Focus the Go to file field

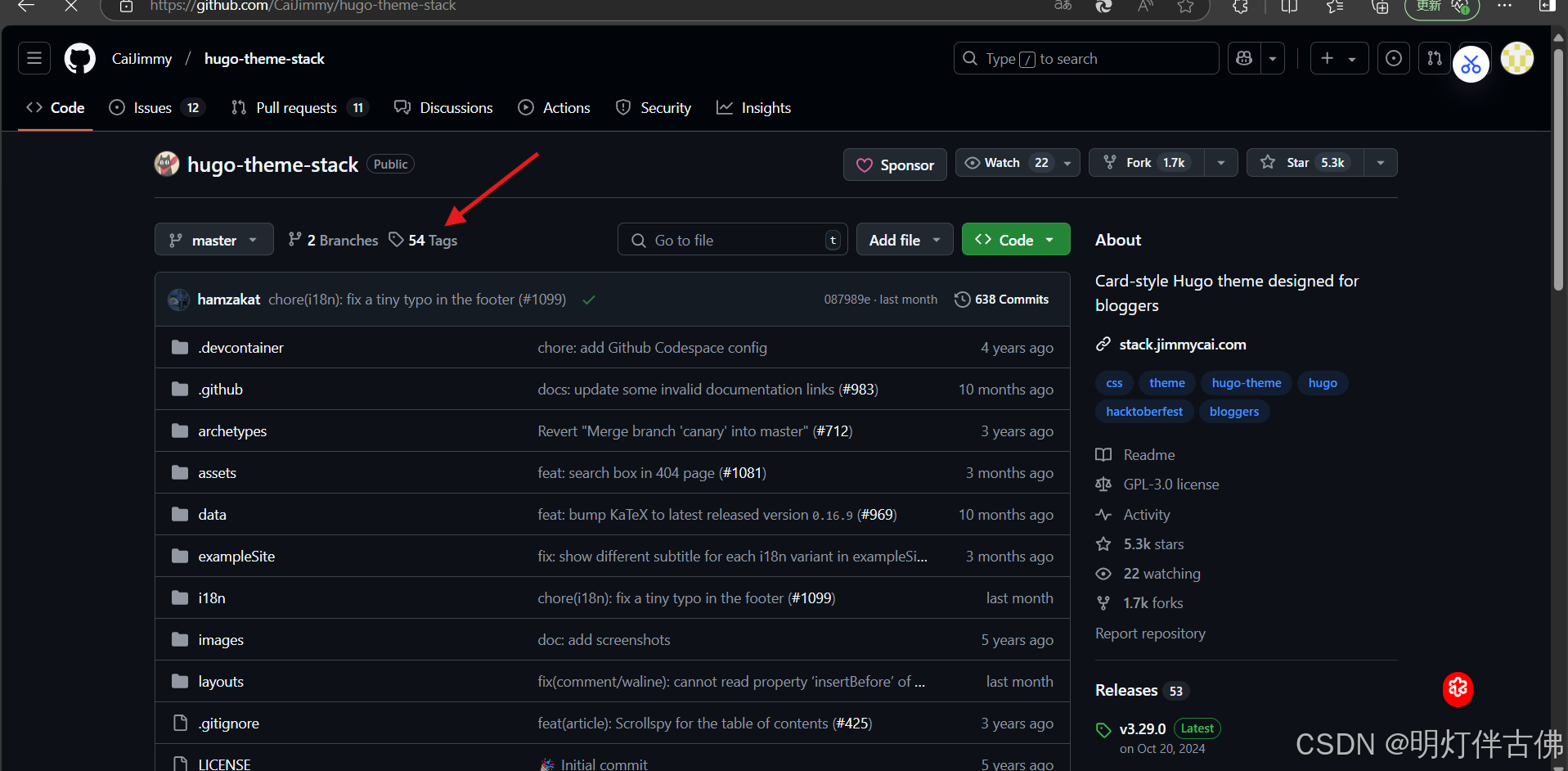(732, 240)
